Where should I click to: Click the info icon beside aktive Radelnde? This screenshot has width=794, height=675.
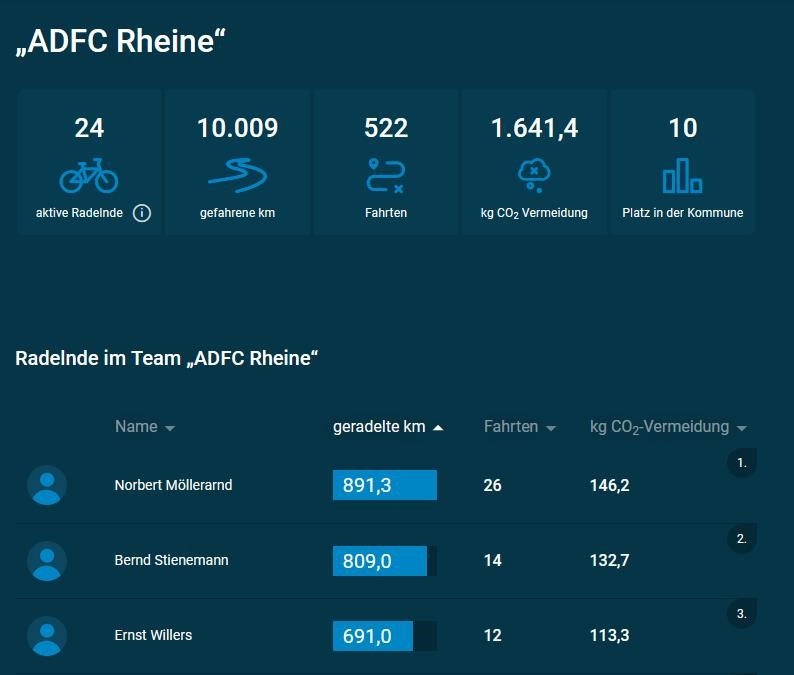click(142, 213)
